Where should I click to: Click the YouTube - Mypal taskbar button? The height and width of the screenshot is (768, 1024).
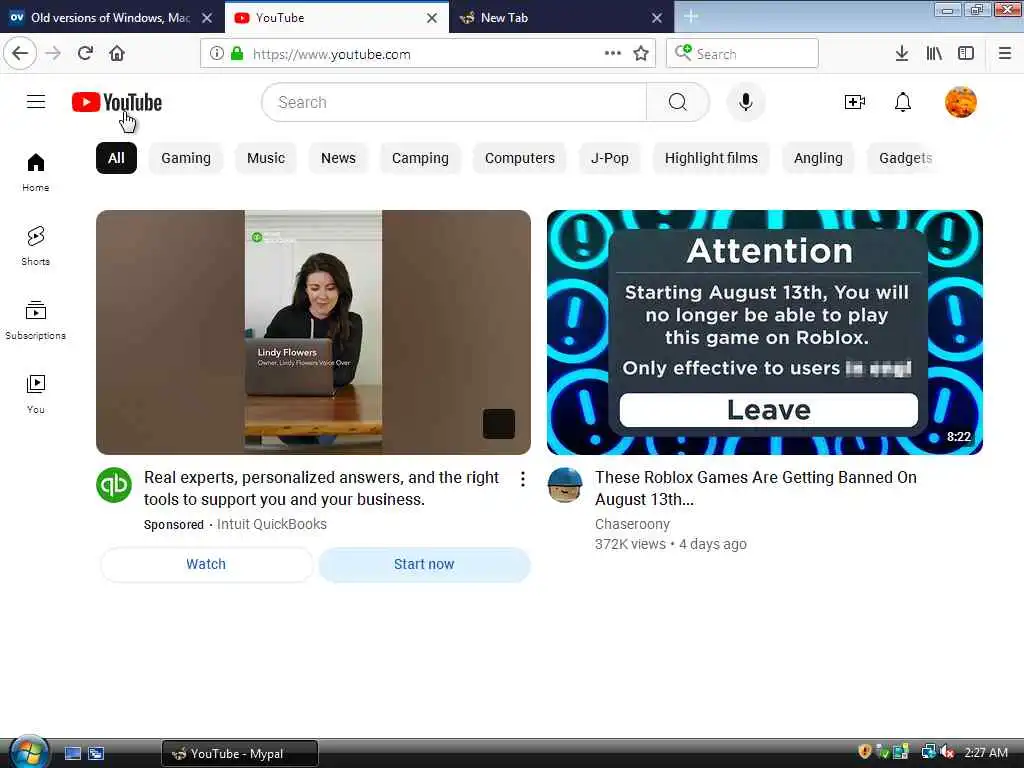click(240, 754)
